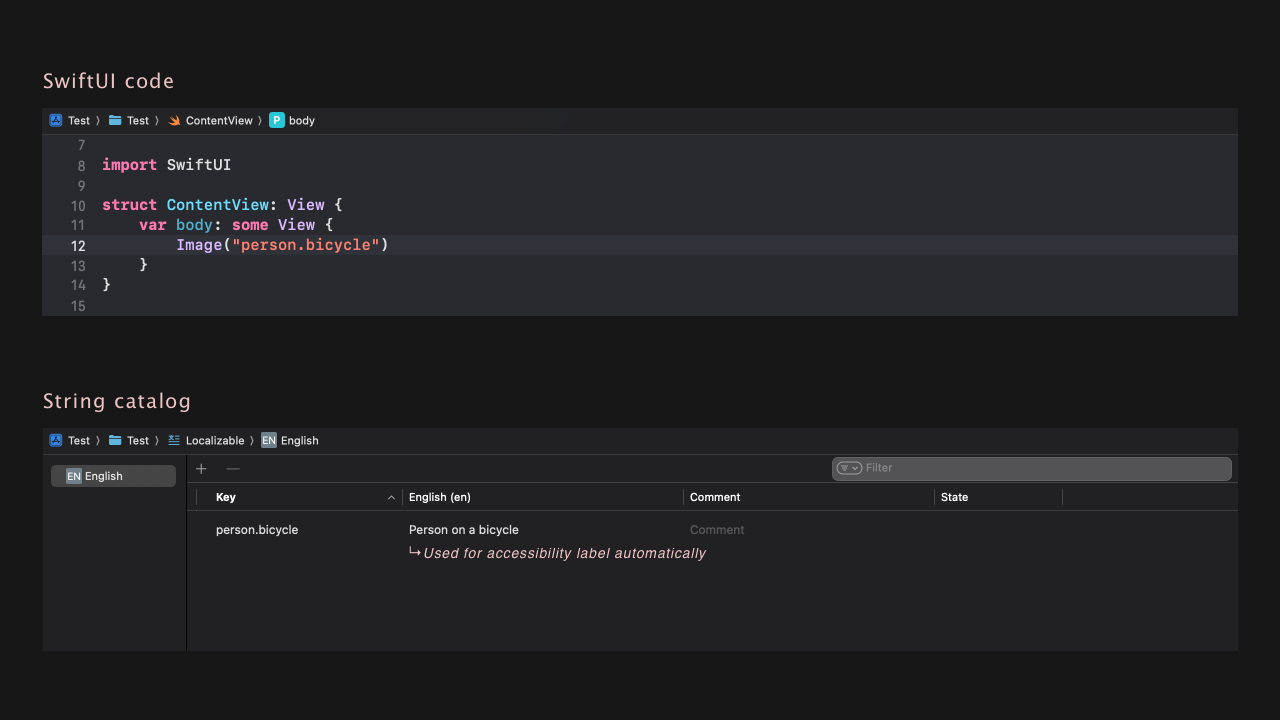Screen dimensions: 1280x720
Task: Open Localizable in the breadcrumb path
Action: [215, 441]
